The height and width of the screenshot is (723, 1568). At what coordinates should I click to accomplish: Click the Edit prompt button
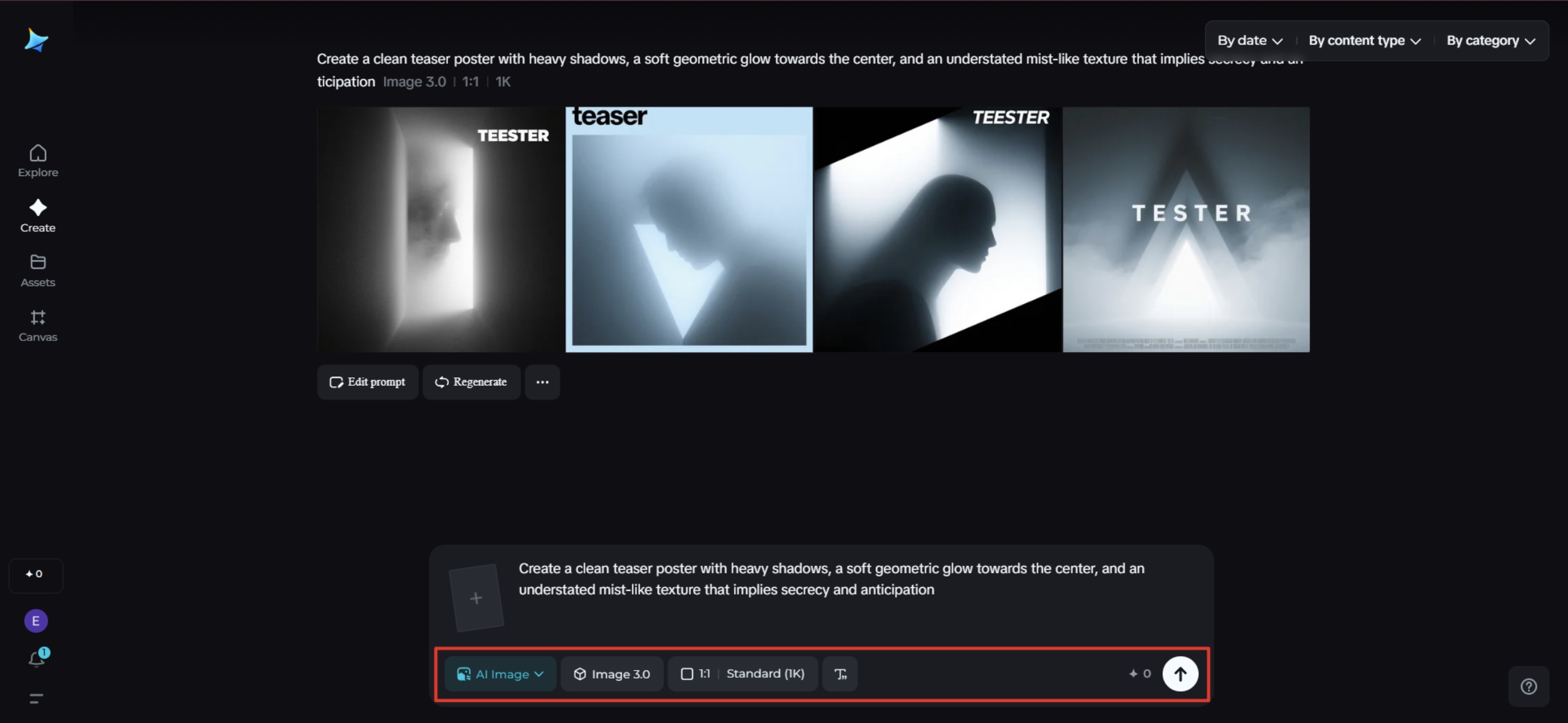click(x=367, y=382)
